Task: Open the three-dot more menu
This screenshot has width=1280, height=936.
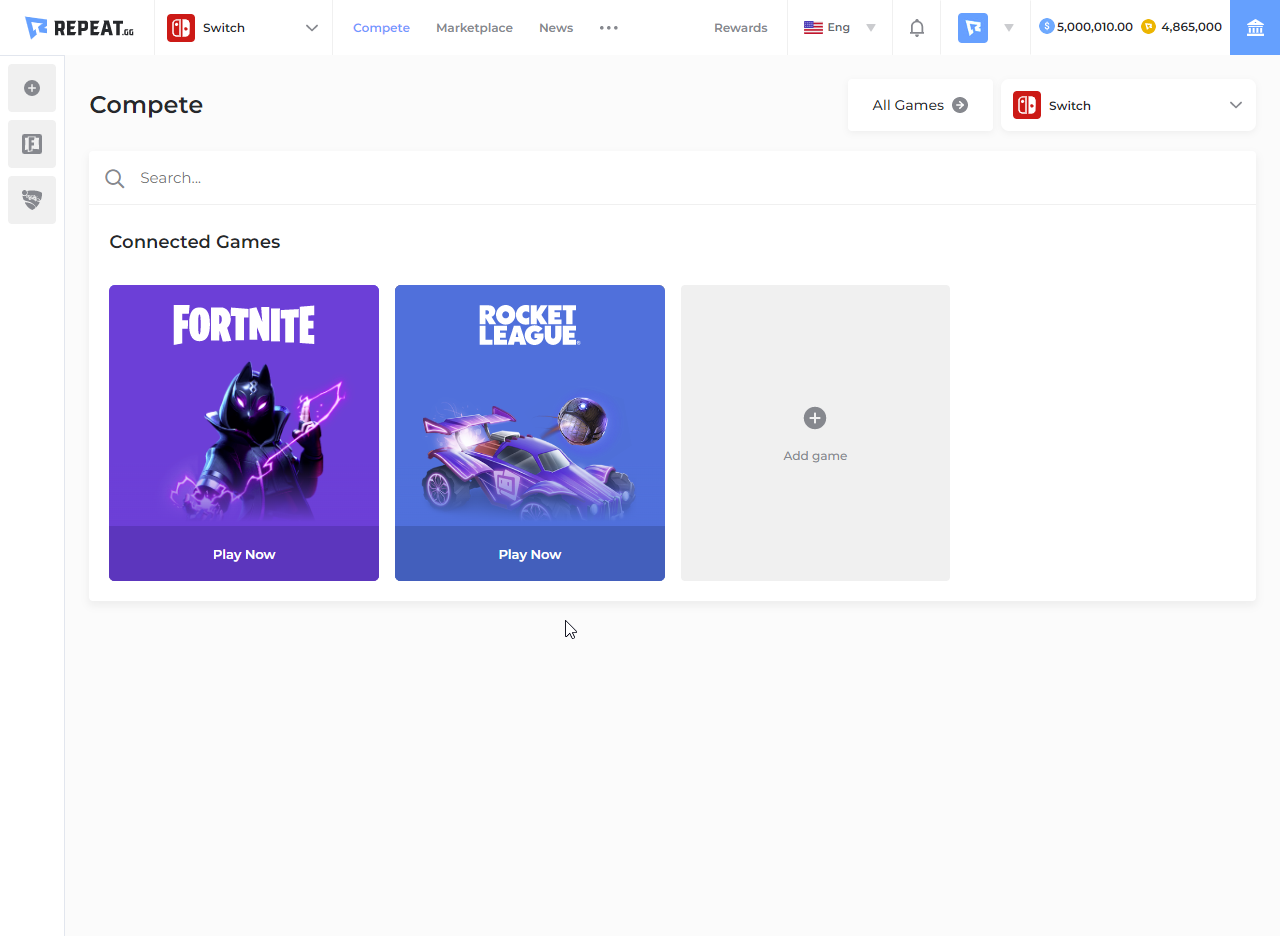Action: pos(609,28)
